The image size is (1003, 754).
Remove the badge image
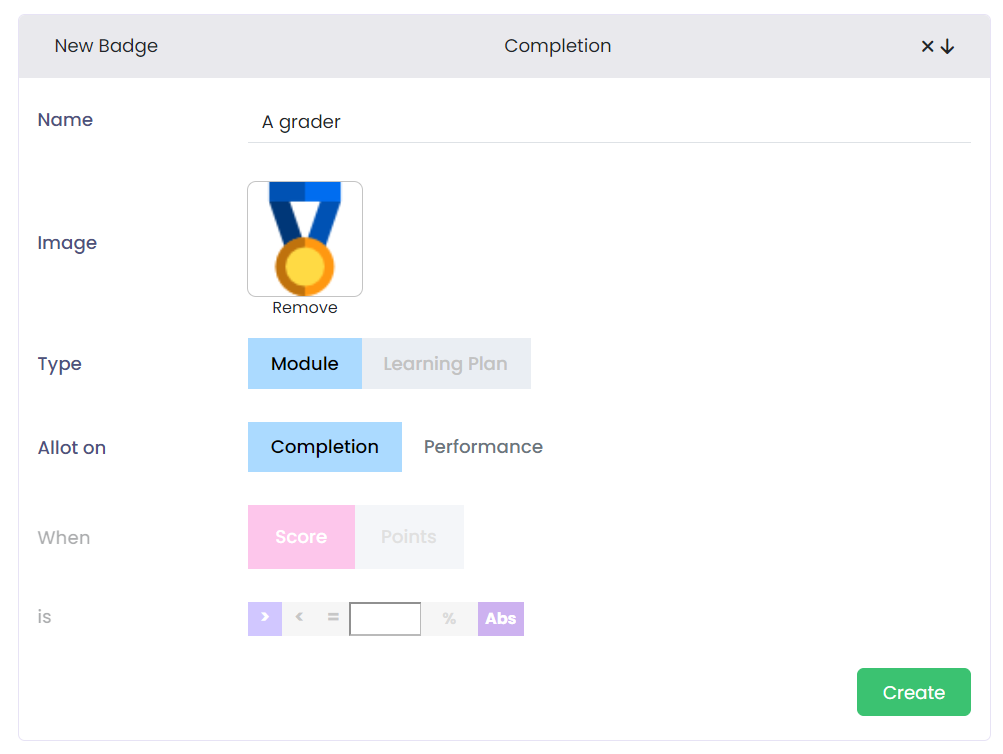tap(305, 308)
